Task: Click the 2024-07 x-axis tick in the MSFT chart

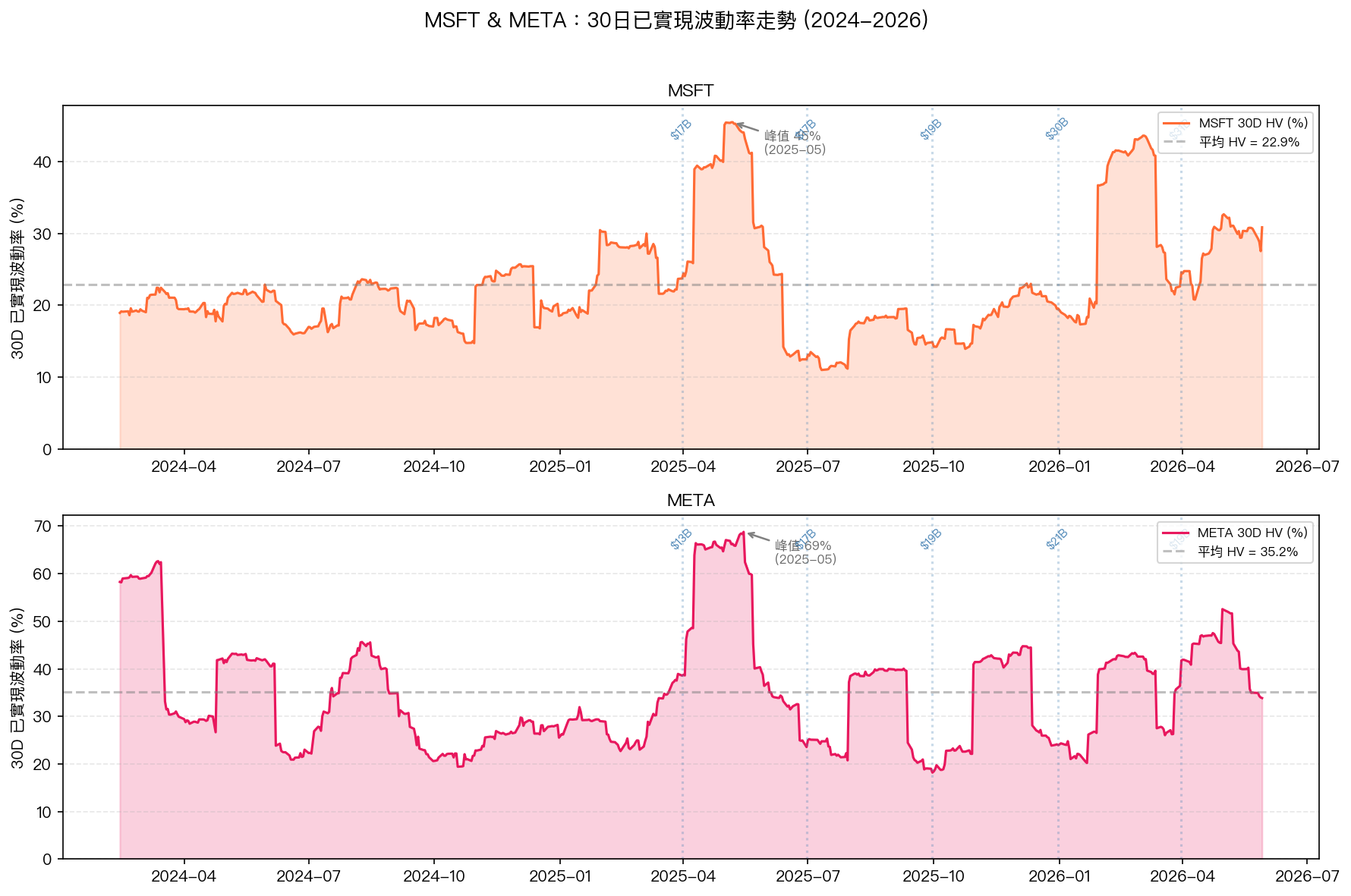Action: pos(309,467)
